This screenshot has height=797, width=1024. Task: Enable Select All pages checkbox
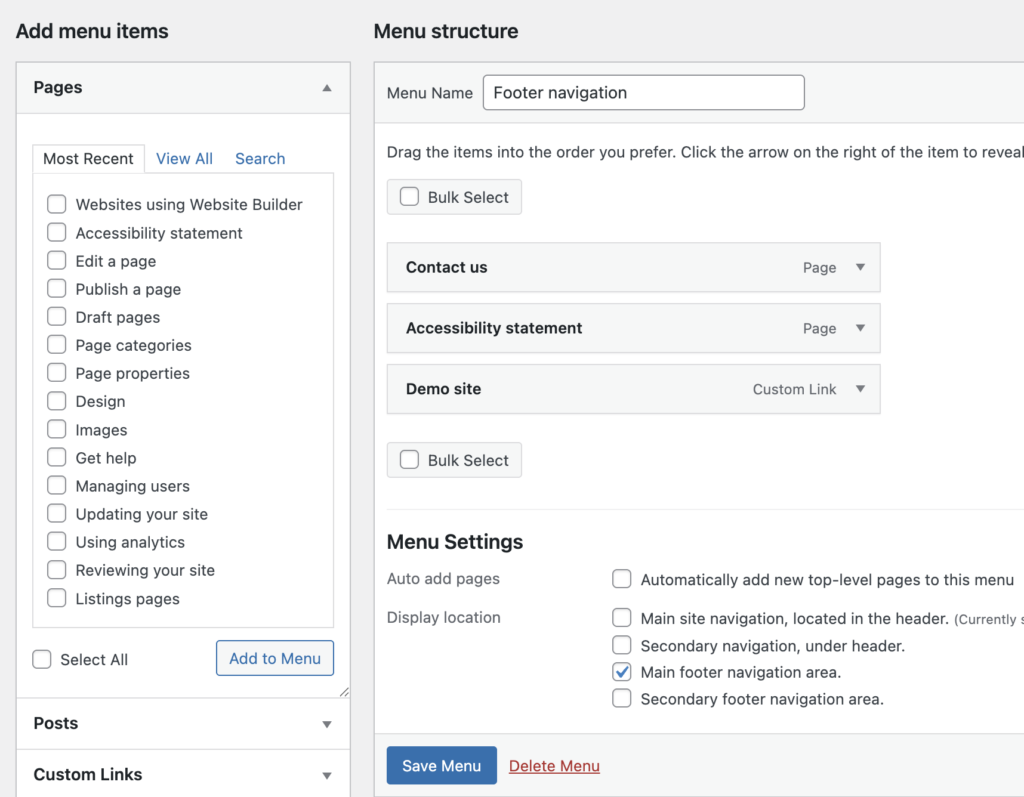(x=42, y=660)
